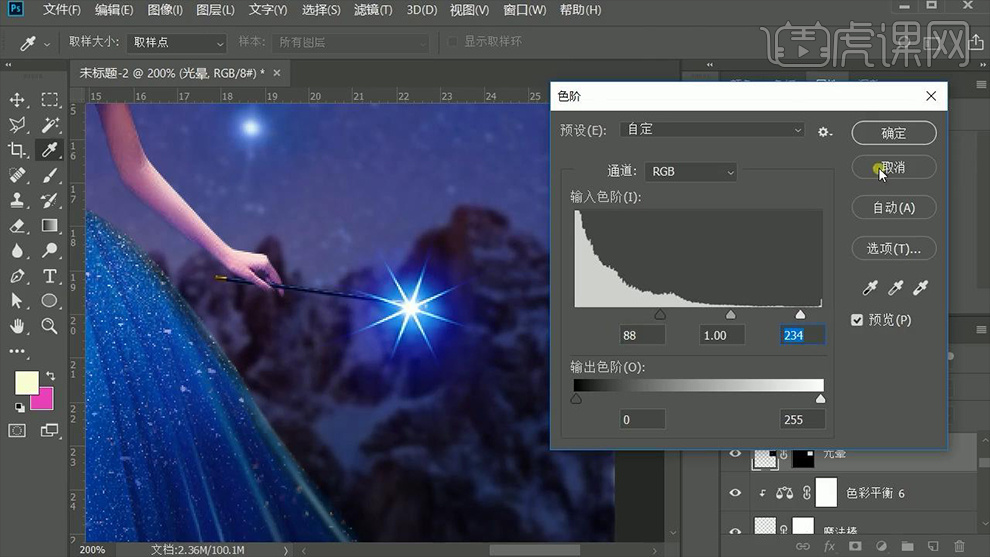The image size is (990, 557).
Task: Click the input highlight slider triangle
Action: [x=800, y=314]
